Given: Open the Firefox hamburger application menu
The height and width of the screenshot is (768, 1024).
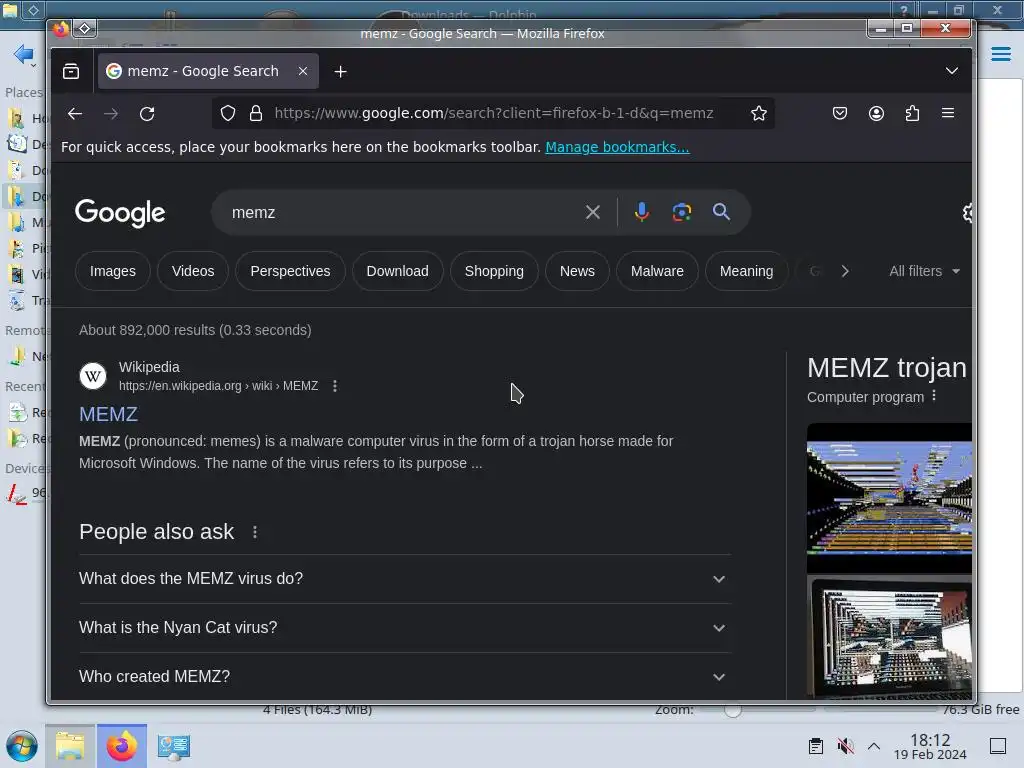Looking at the screenshot, I should point(948,113).
